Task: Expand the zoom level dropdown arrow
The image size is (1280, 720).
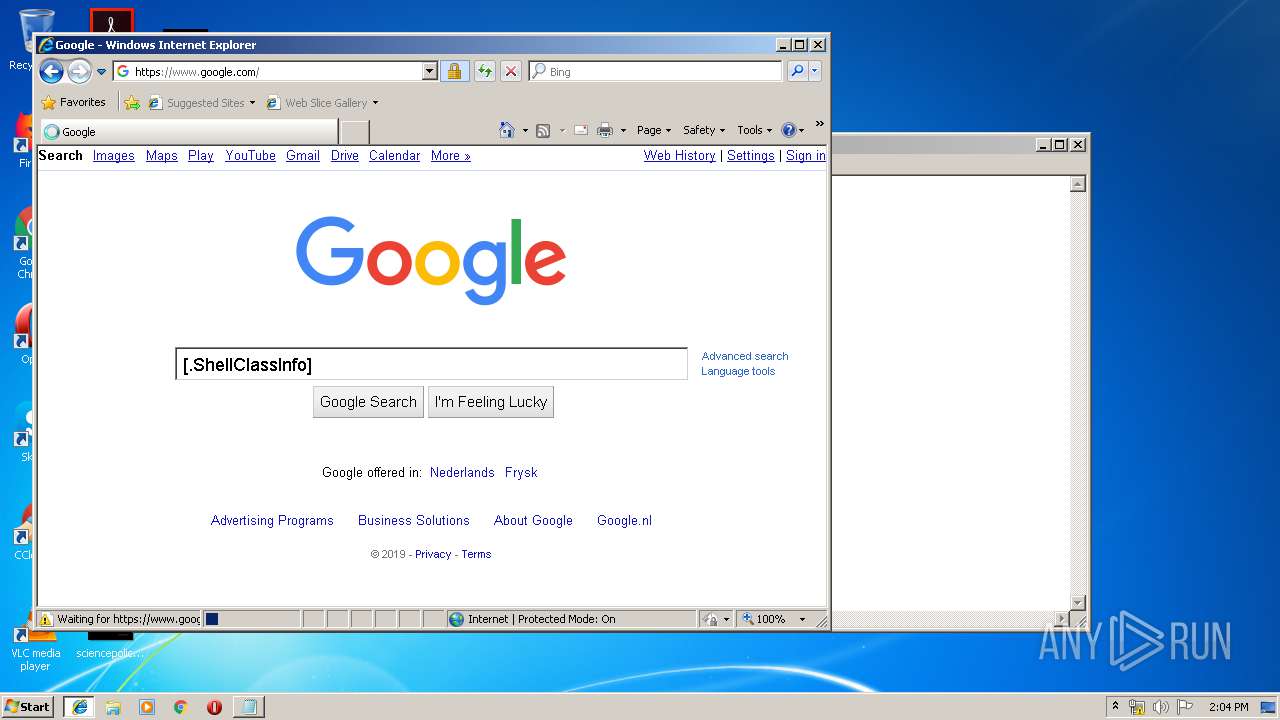Action: [x=801, y=619]
